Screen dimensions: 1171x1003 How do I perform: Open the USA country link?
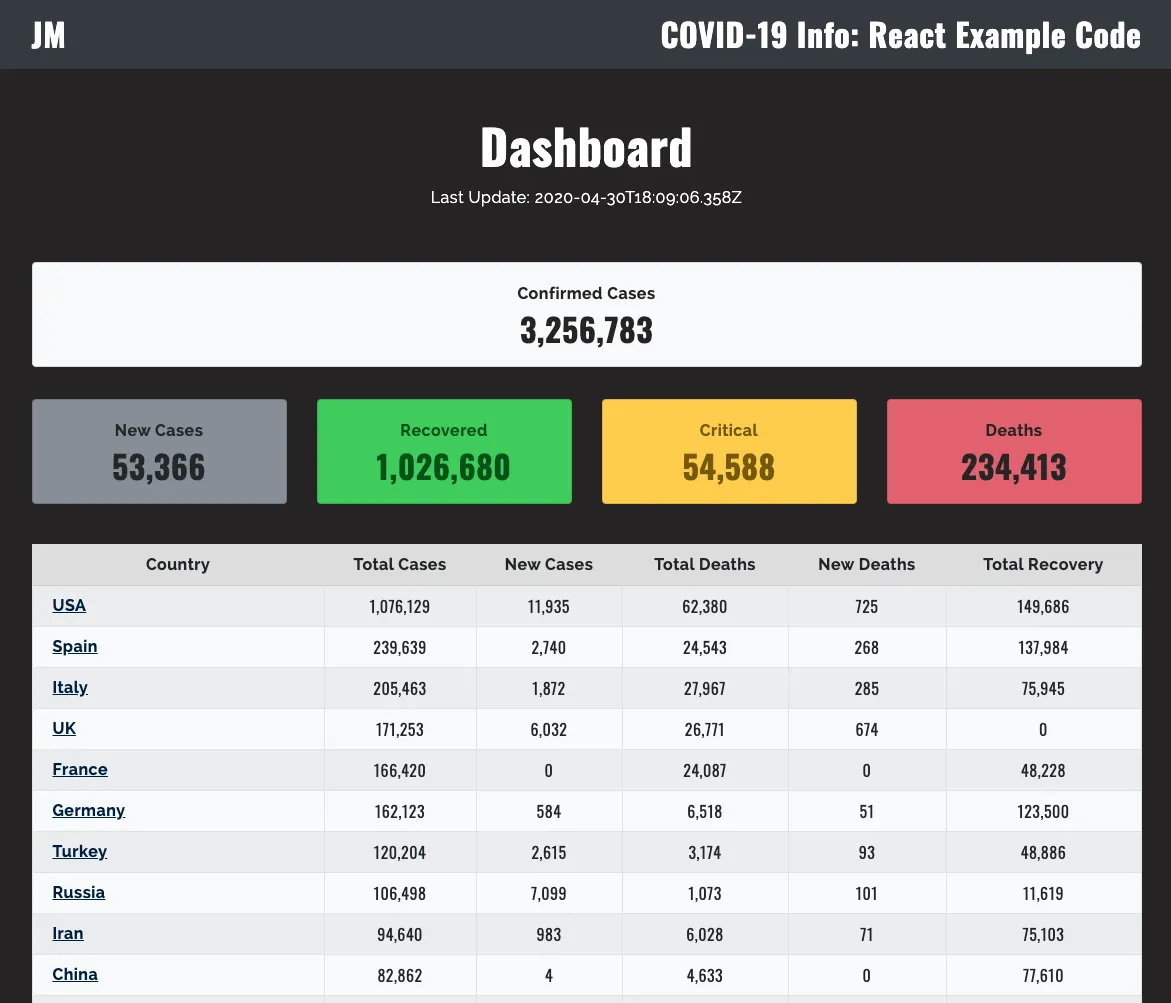pyautogui.click(x=69, y=605)
